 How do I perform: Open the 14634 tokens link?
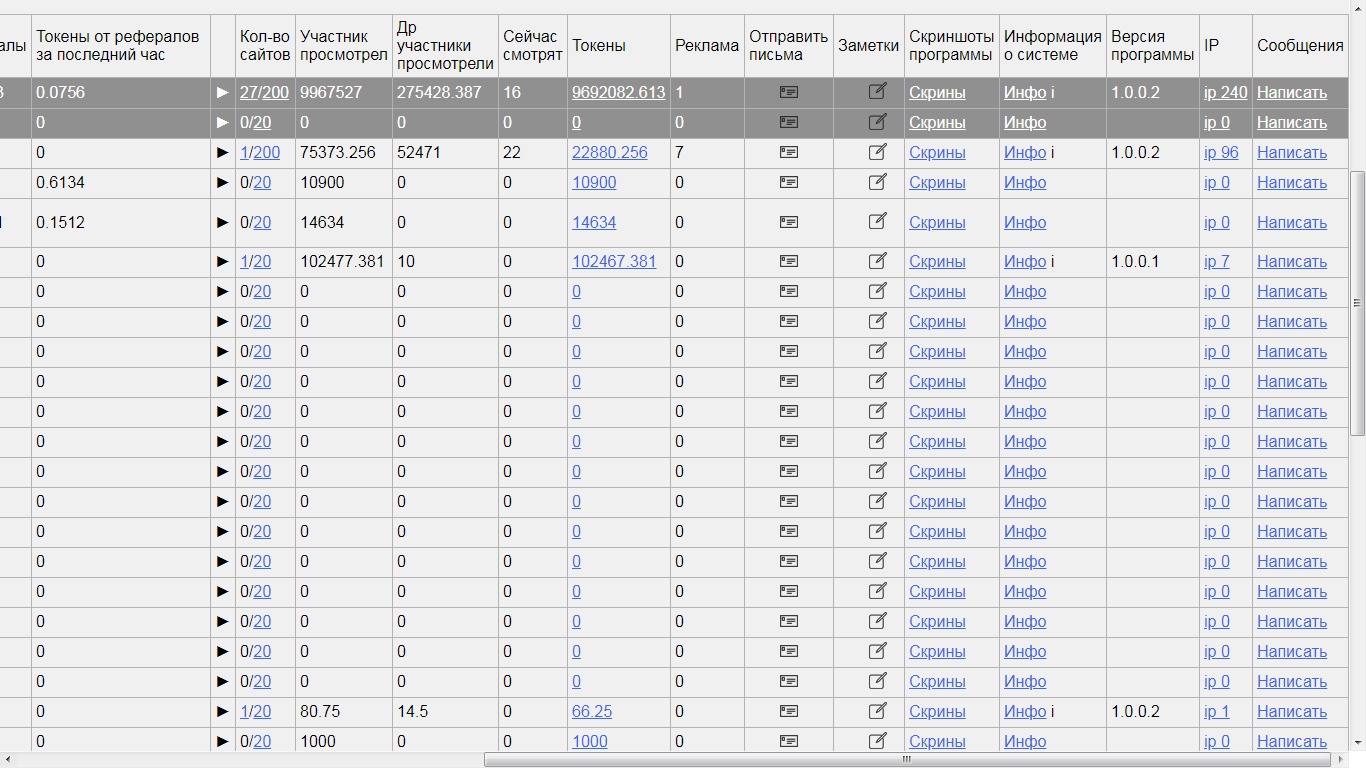tap(594, 222)
